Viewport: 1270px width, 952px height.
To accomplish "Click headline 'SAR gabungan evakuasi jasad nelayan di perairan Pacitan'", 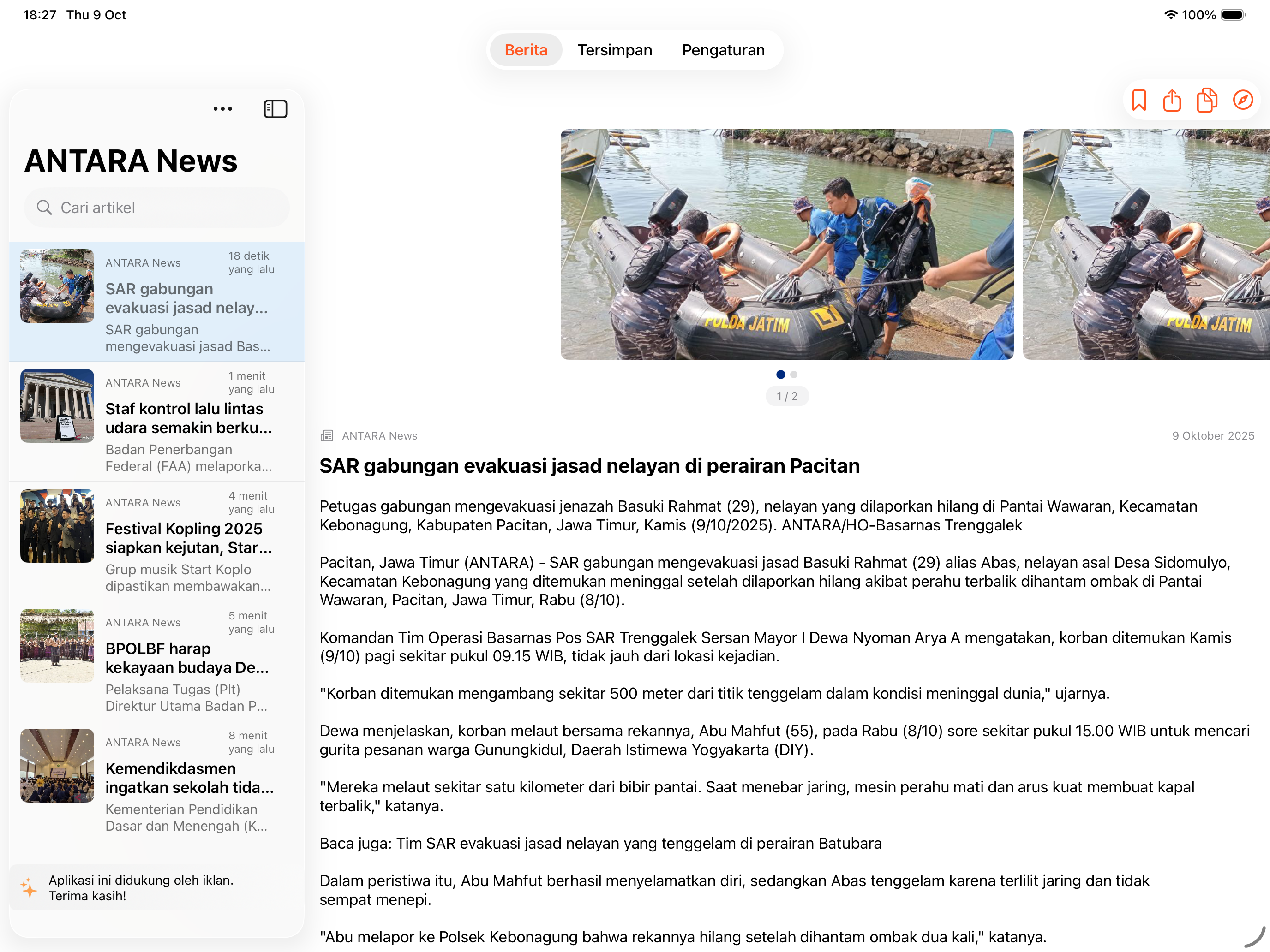I will coord(589,465).
